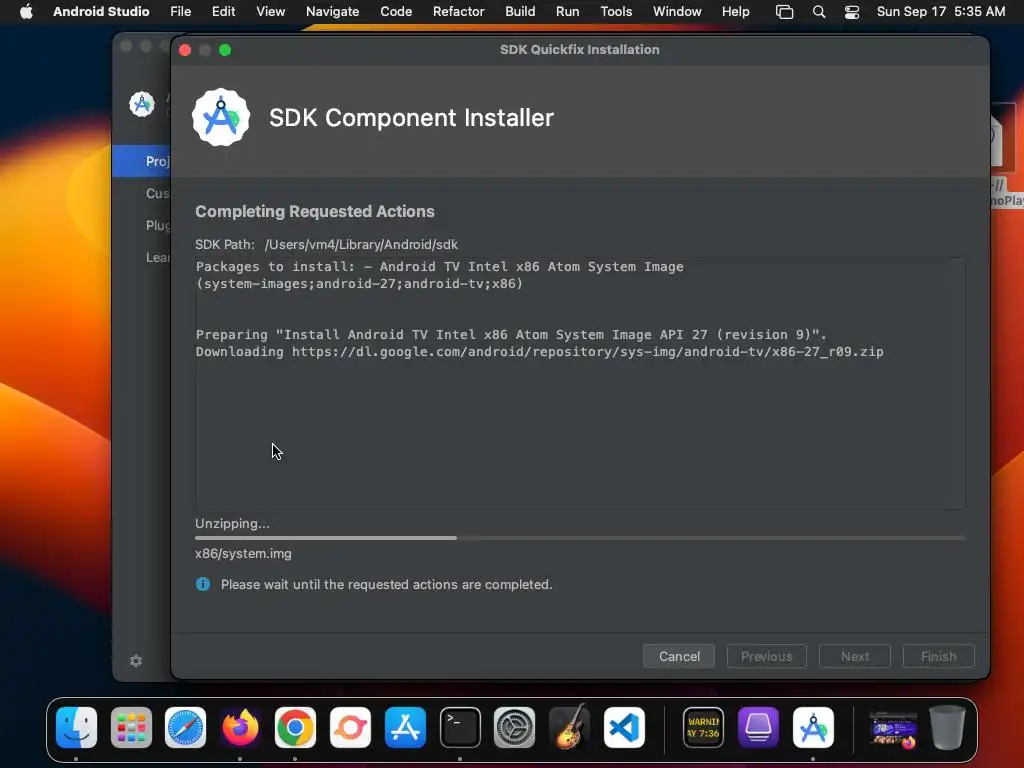This screenshot has height=768, width=1024.
Task: Open the Tools menu
Action: click(x=616, y=12)
